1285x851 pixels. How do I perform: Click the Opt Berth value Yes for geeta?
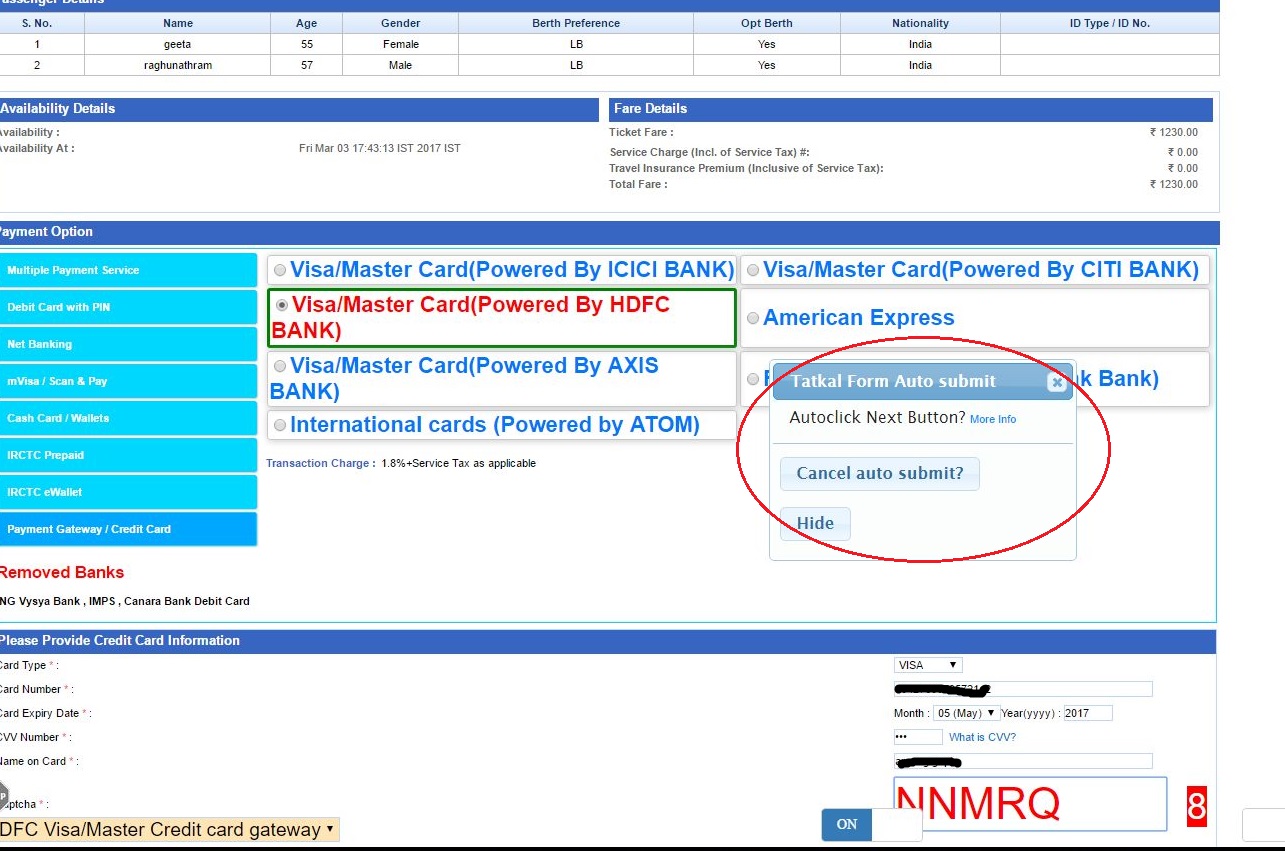click(767, 44)
